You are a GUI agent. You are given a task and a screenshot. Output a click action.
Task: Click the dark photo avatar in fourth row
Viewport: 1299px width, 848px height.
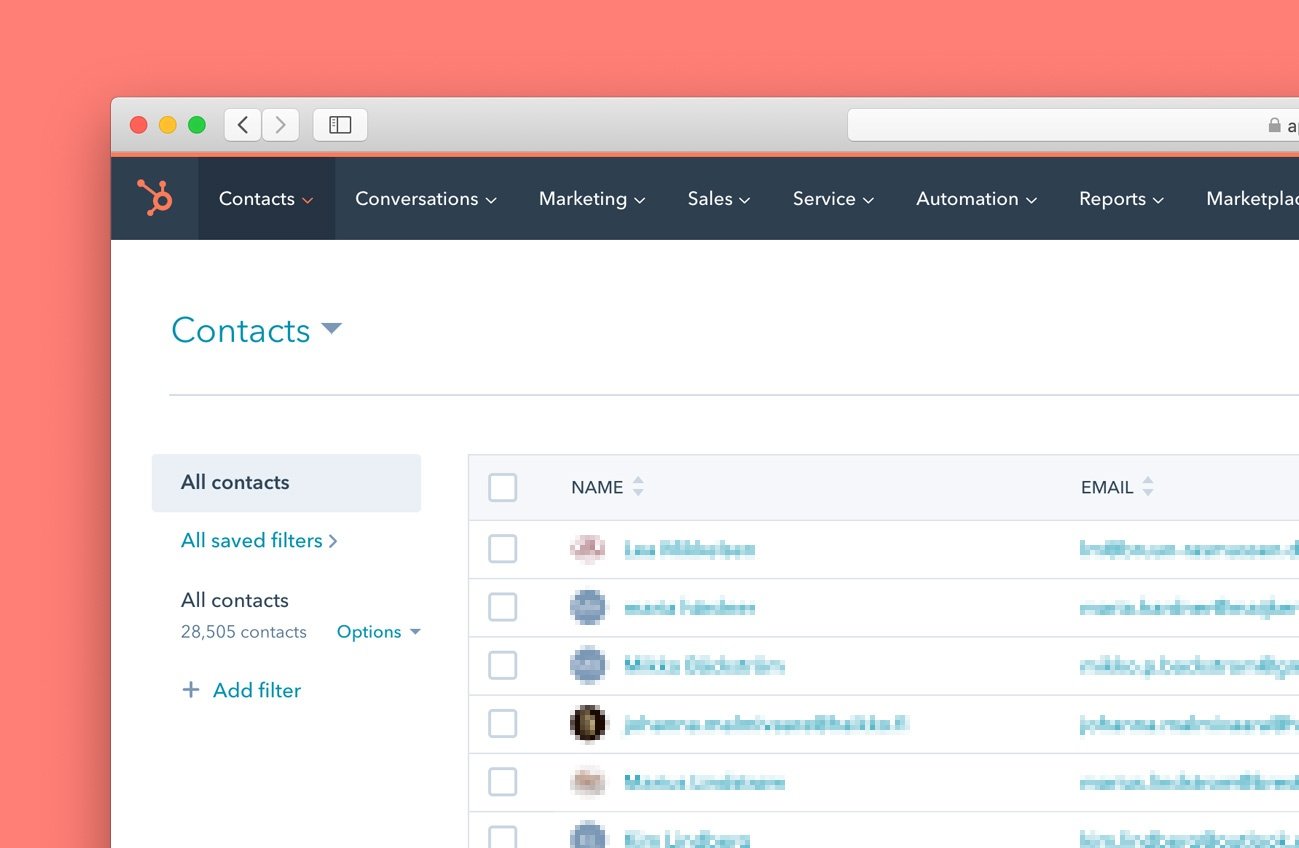tap(588, 723)
